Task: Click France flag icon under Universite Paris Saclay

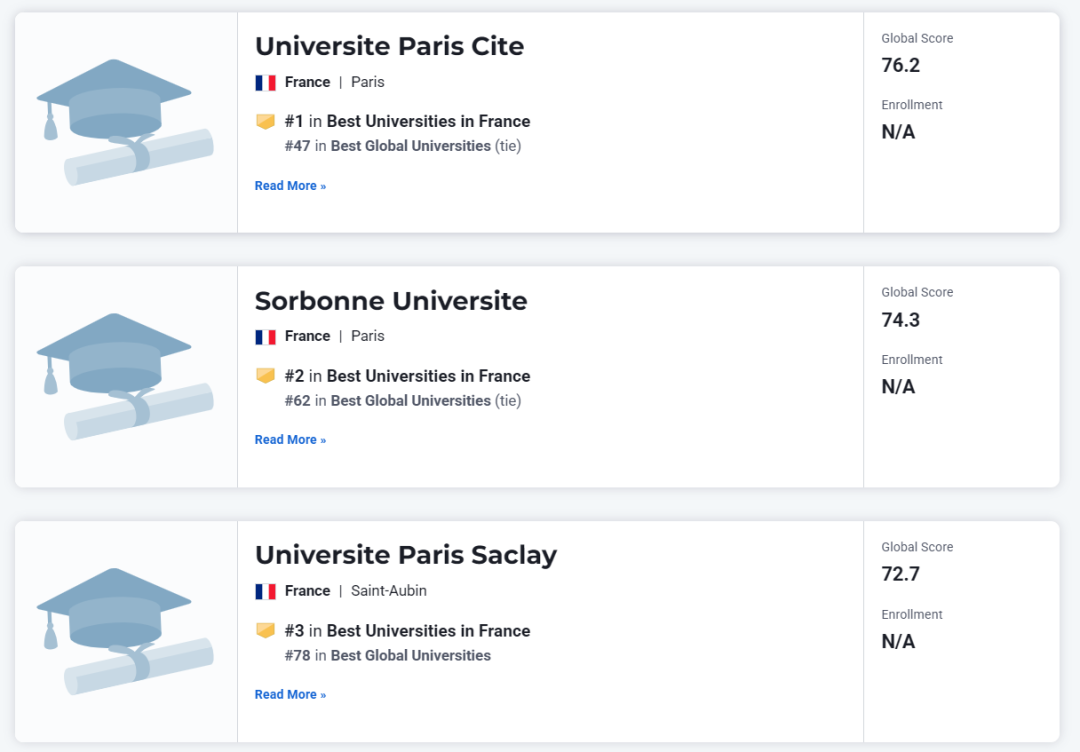Action: point(265,592)
